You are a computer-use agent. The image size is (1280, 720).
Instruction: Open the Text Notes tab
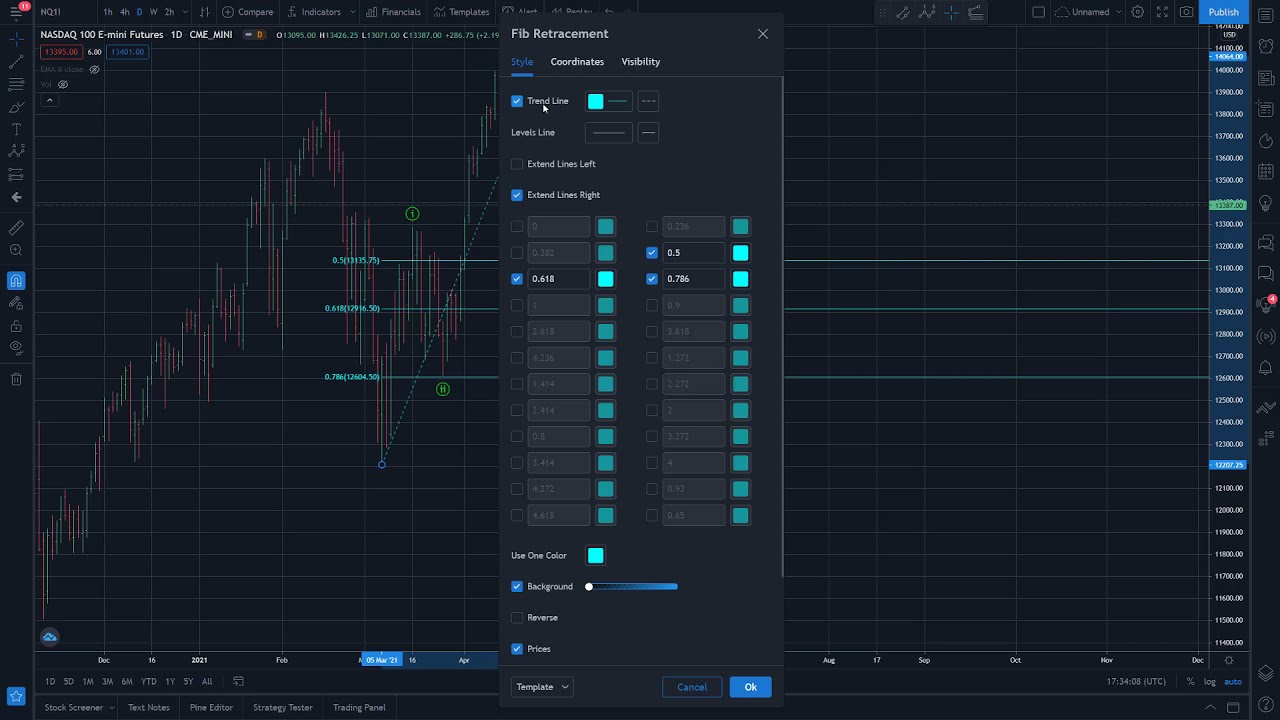pyautogui.click(x=148, y=708)
